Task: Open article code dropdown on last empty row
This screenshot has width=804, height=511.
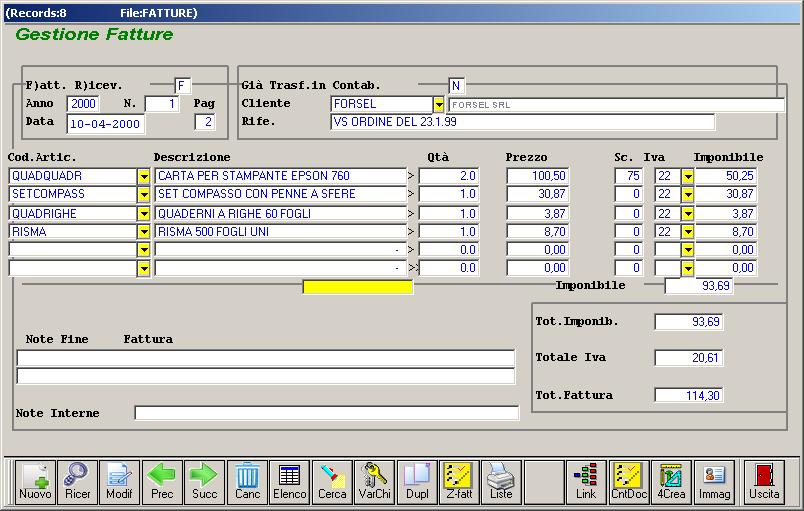Action: (x=144, y=268)
